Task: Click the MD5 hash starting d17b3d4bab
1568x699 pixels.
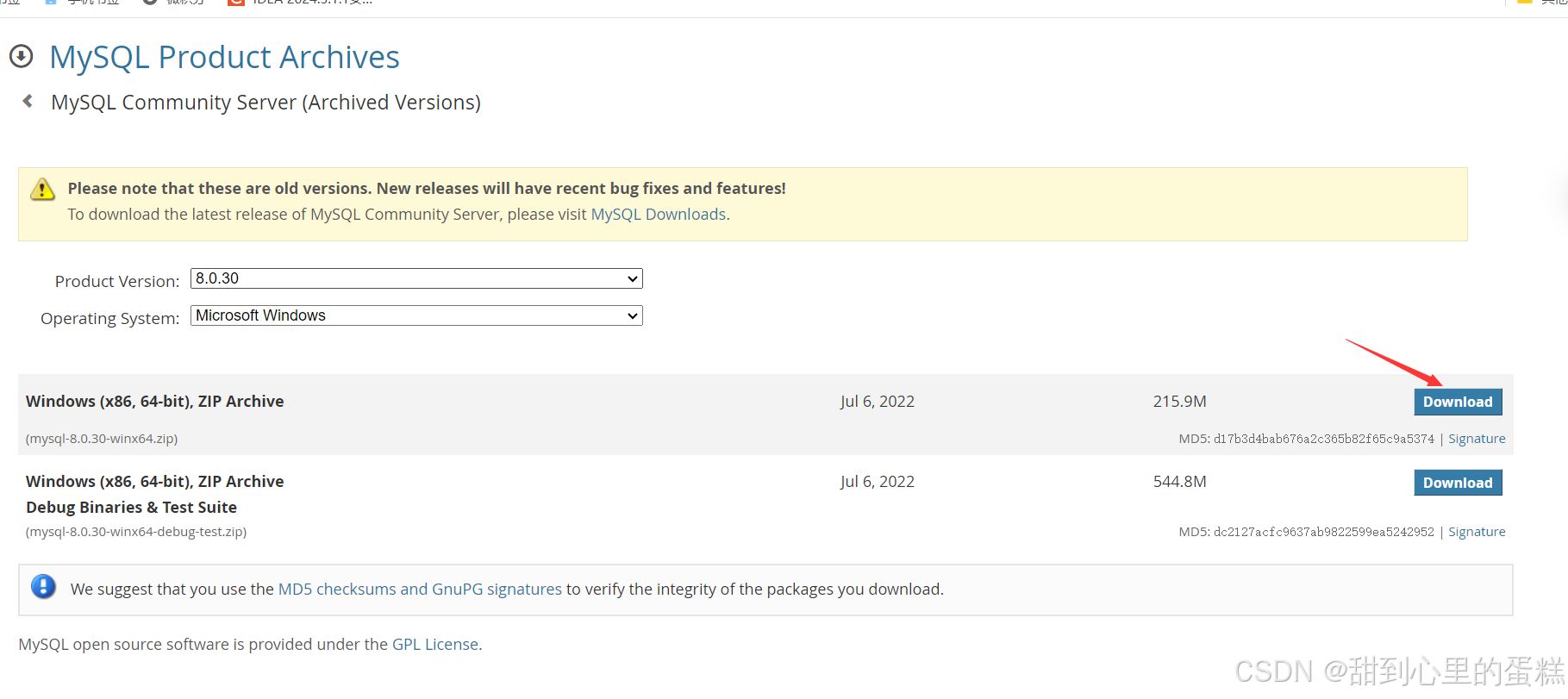Action: click(1324, 439)
